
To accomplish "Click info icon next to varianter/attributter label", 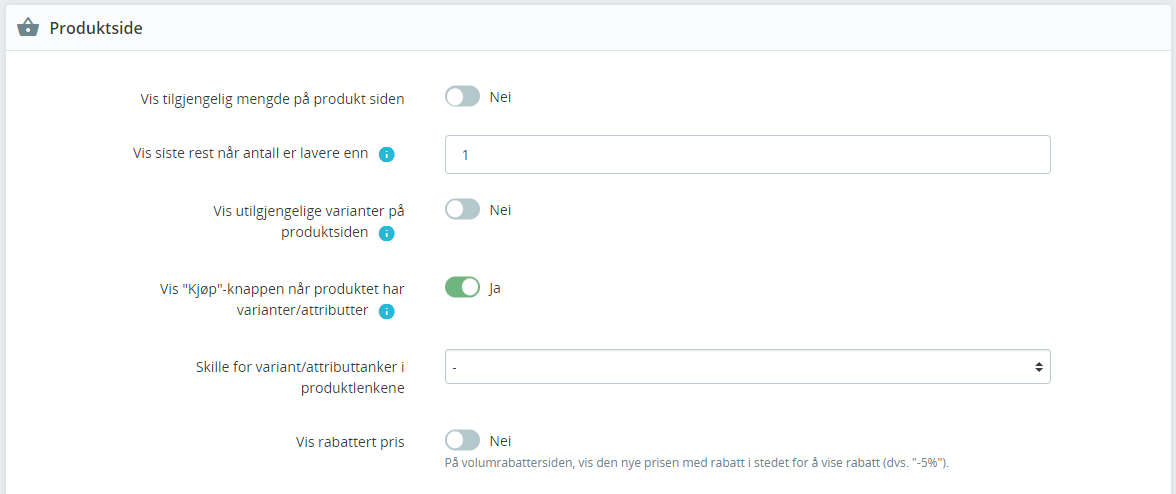I will click(x=386, y=311).
